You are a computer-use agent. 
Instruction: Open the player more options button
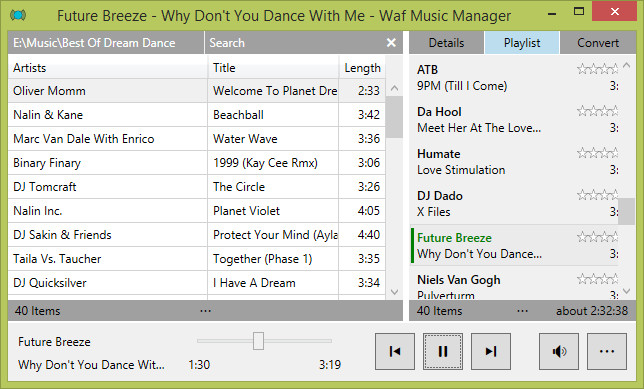pos(607,351)
